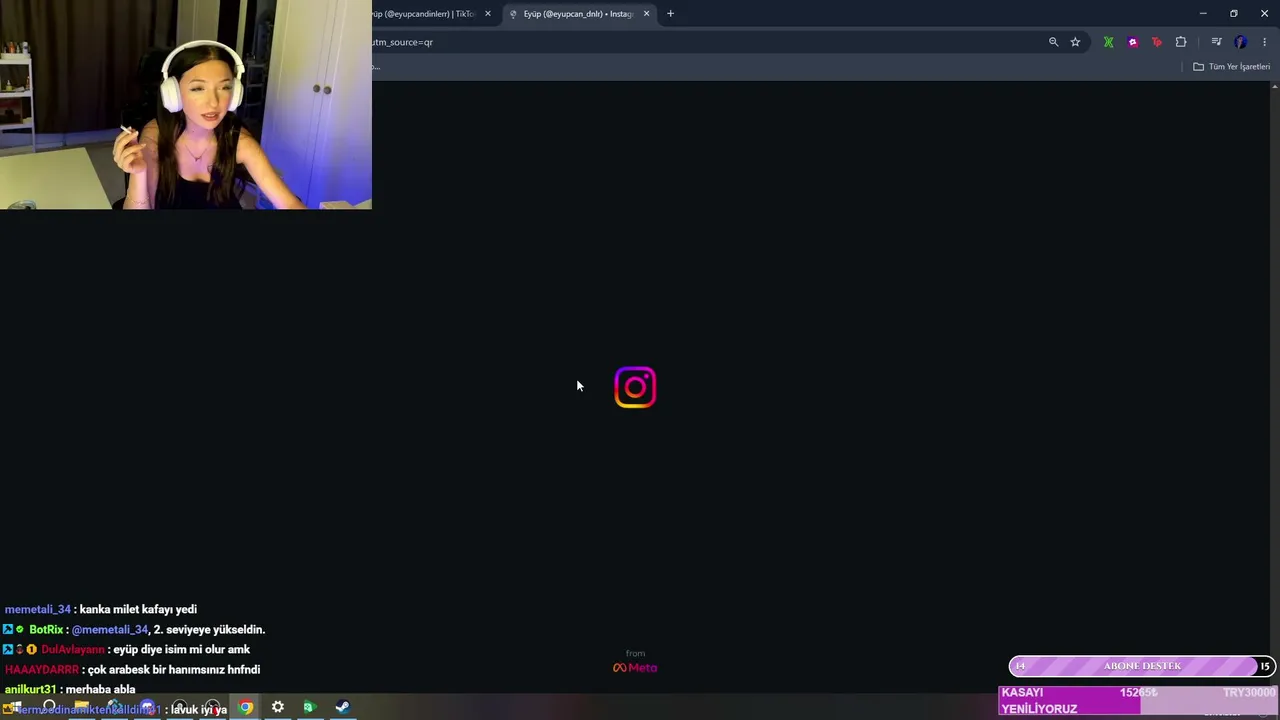Close the Eyüp Instagram tab
Viewport: 1280px width, 720px height.
click(x=646, y=14)
